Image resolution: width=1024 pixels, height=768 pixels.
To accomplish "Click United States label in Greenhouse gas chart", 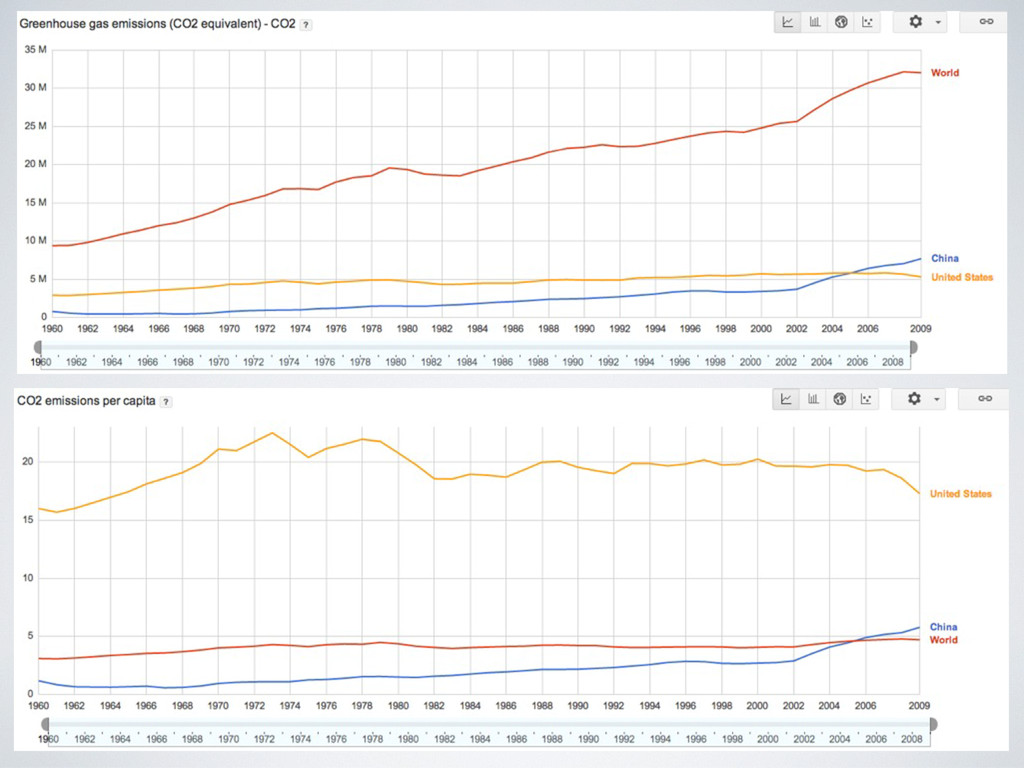I will pos(962,277).
